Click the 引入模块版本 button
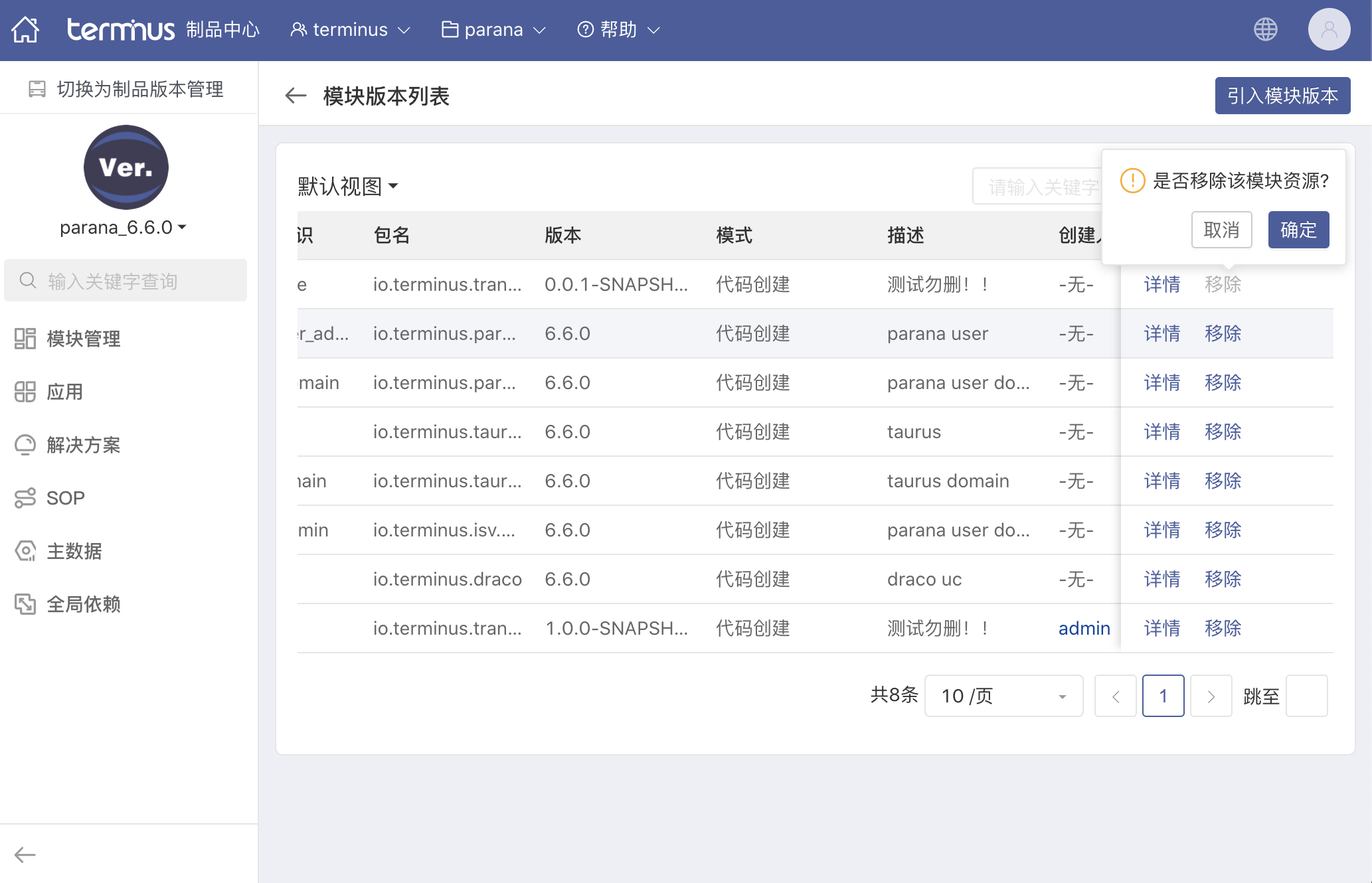1372x883 pixels. point(1282,96)
